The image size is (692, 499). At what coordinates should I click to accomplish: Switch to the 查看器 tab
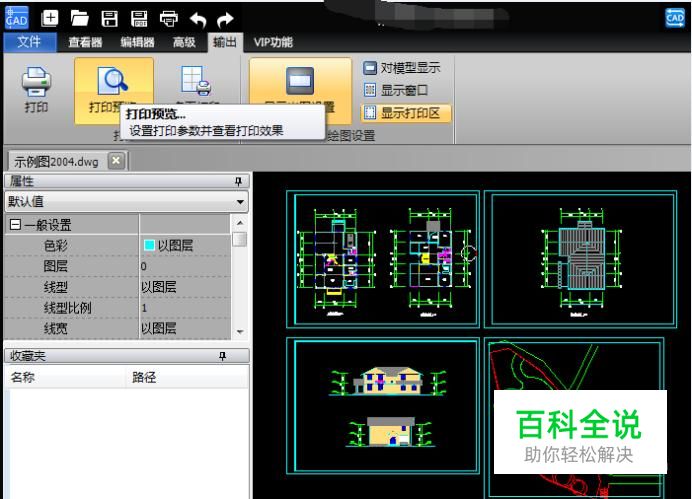[85, 42]
